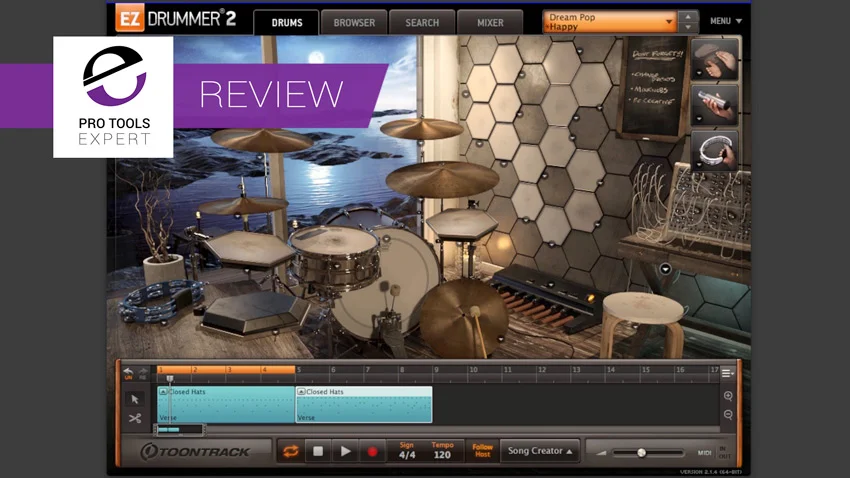
Task: Click the MIDI in/out indicator
Action: [714, 453]
